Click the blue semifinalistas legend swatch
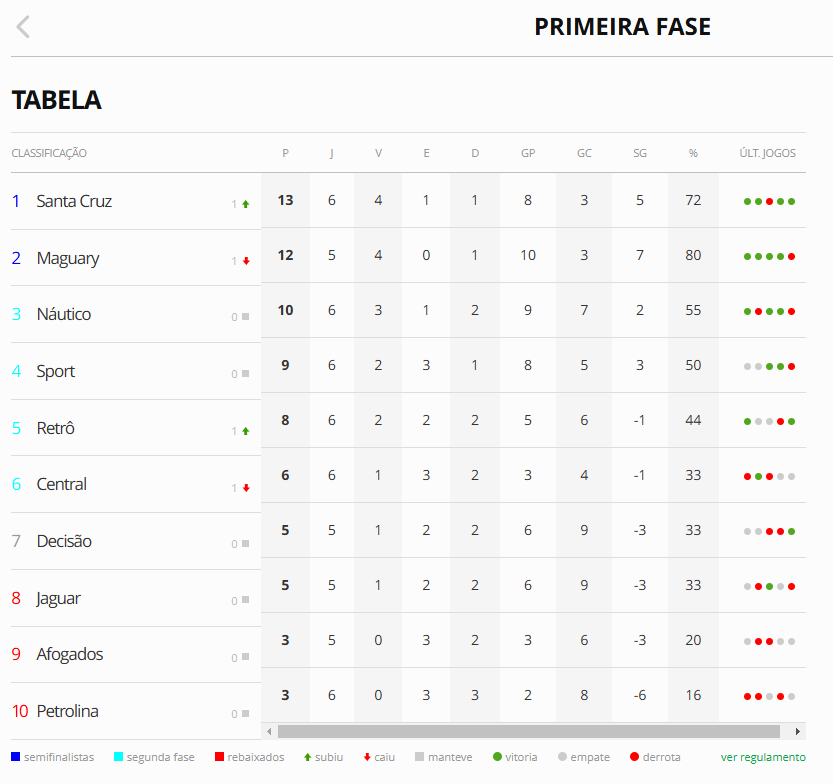833x784 pixels. pos(15,756)
